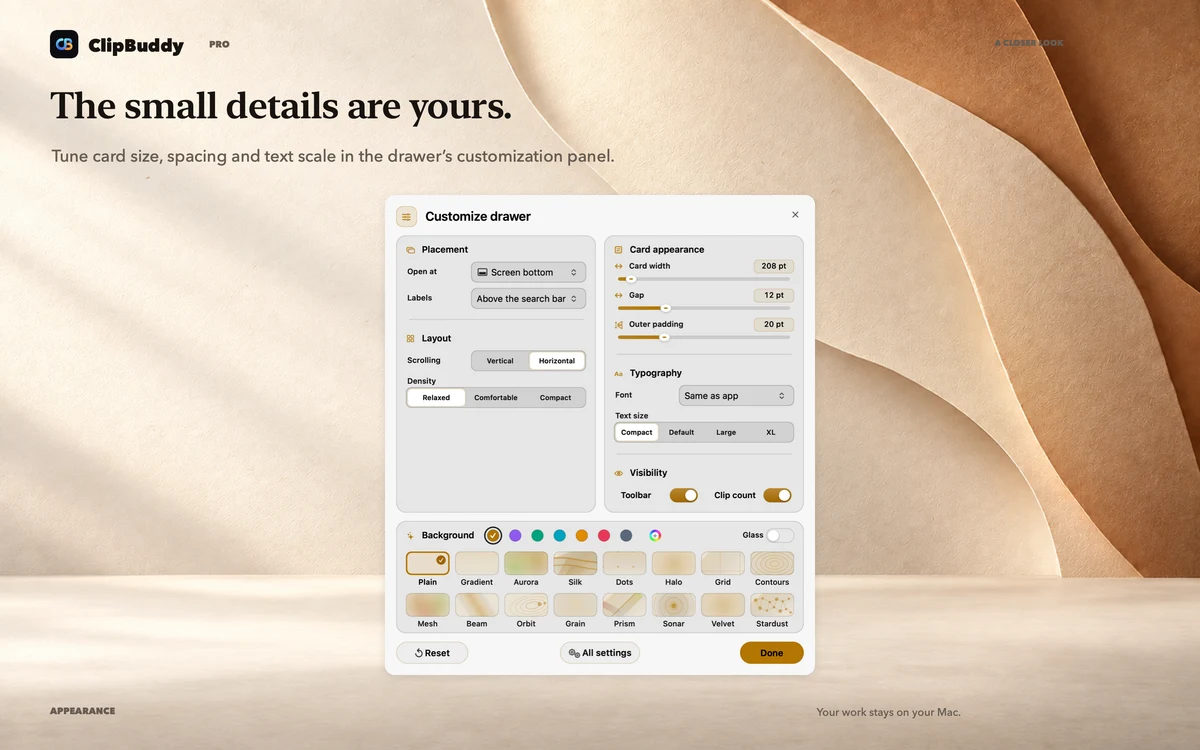Choose Relaxed density
The height and width of the screenshot is (750, 1200).
[436, 398]
